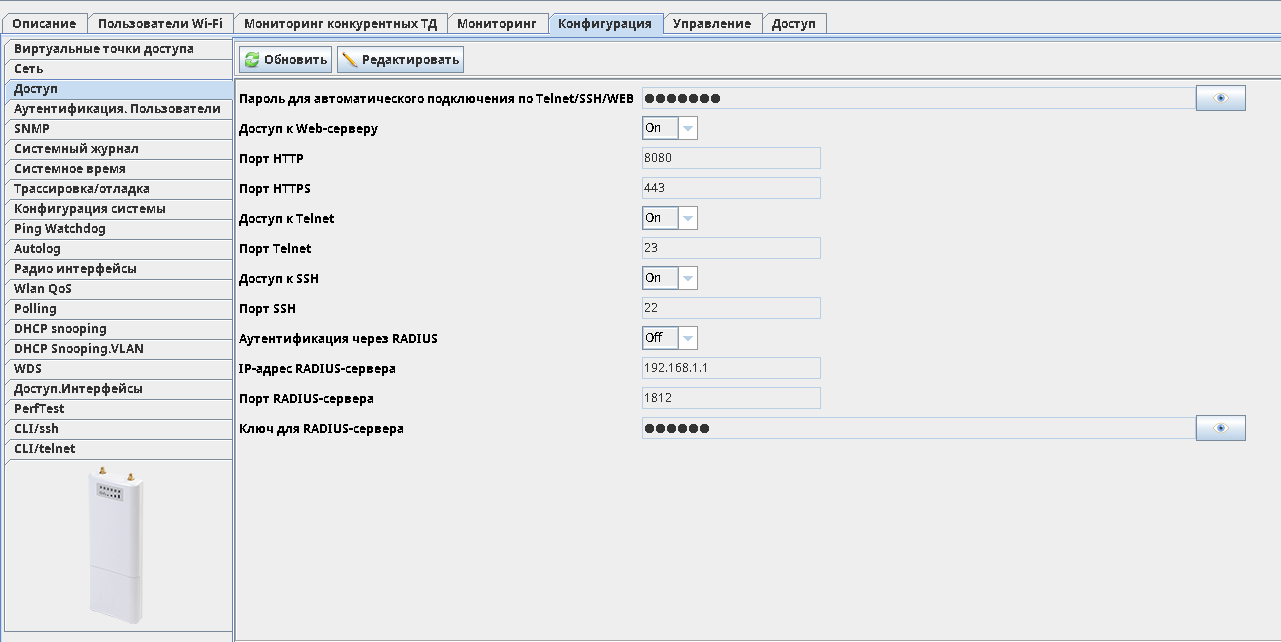
Task: Select Системный журнал in the sidebar
Action: pyautogui.click(x=76, y=149)
